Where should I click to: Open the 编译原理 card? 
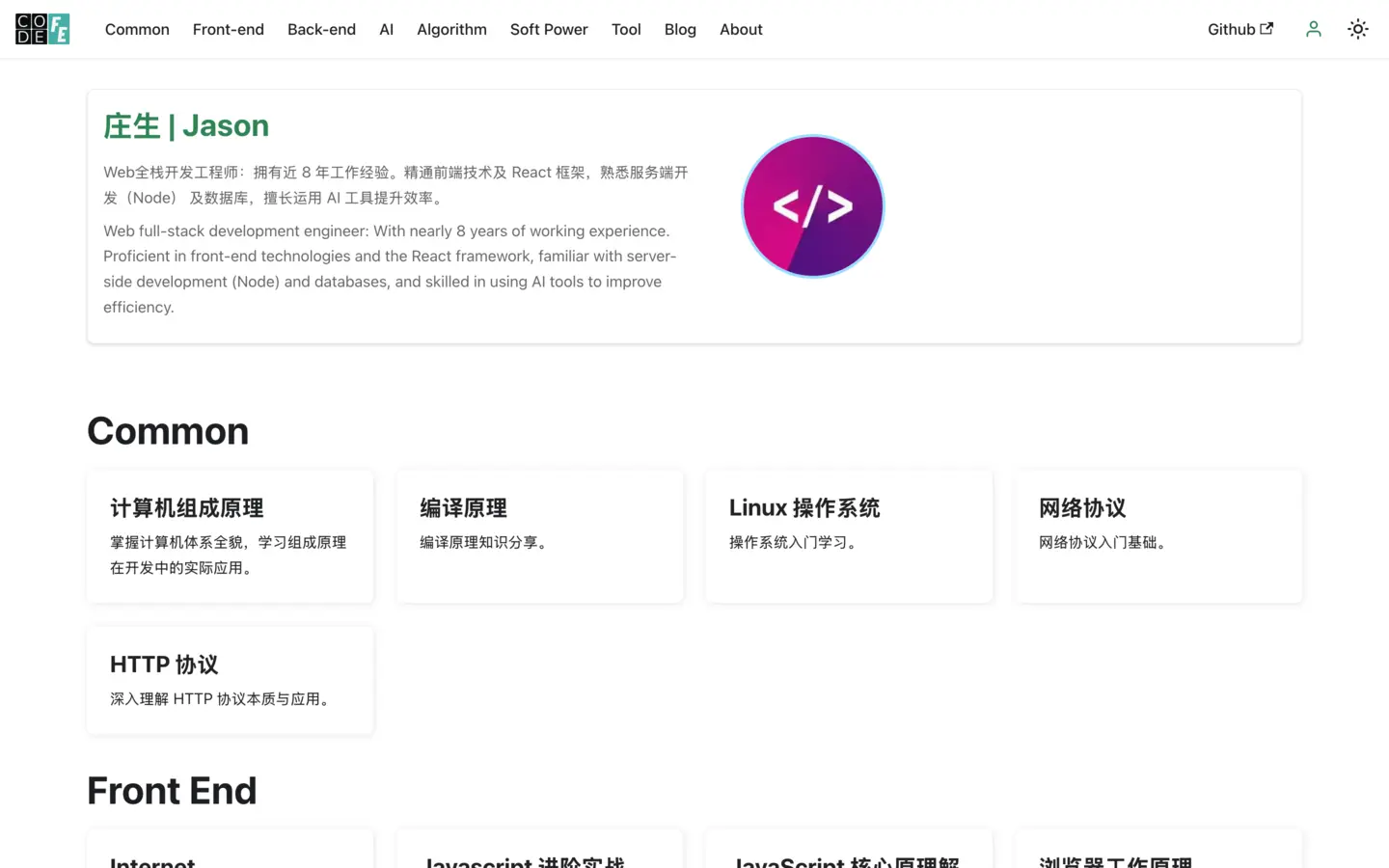tap(539, 536)
